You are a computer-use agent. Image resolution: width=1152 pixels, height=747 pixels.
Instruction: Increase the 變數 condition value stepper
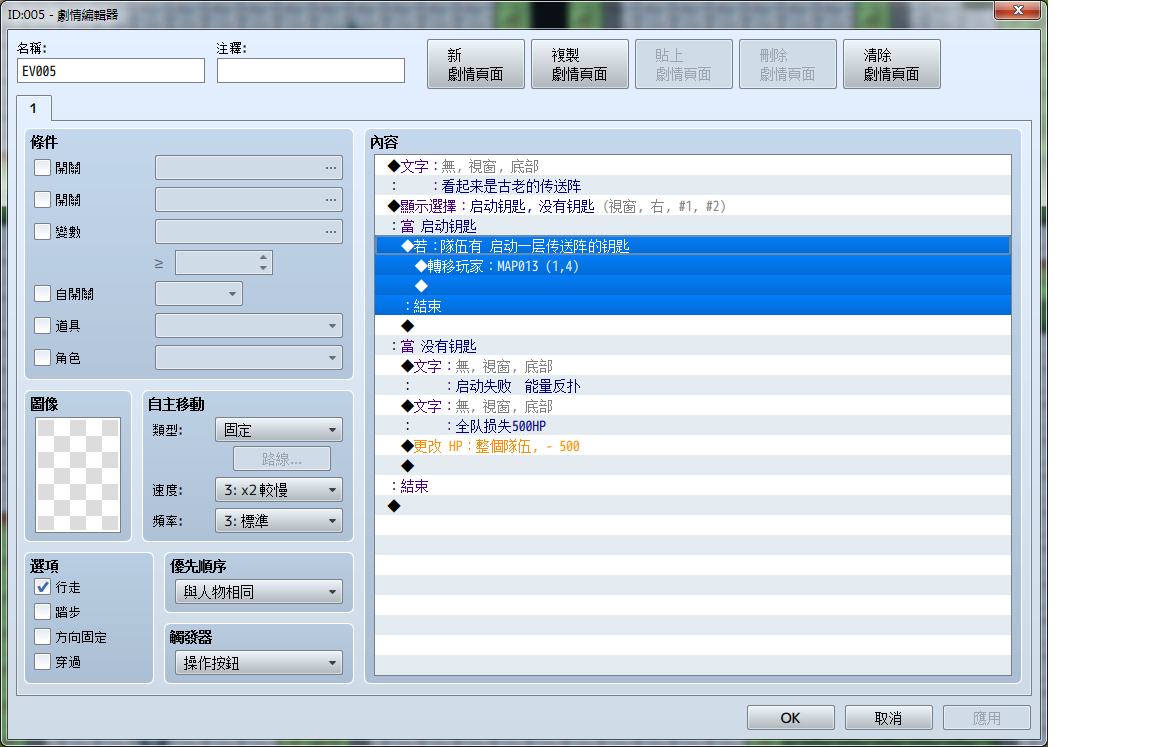tap(264, 257)
